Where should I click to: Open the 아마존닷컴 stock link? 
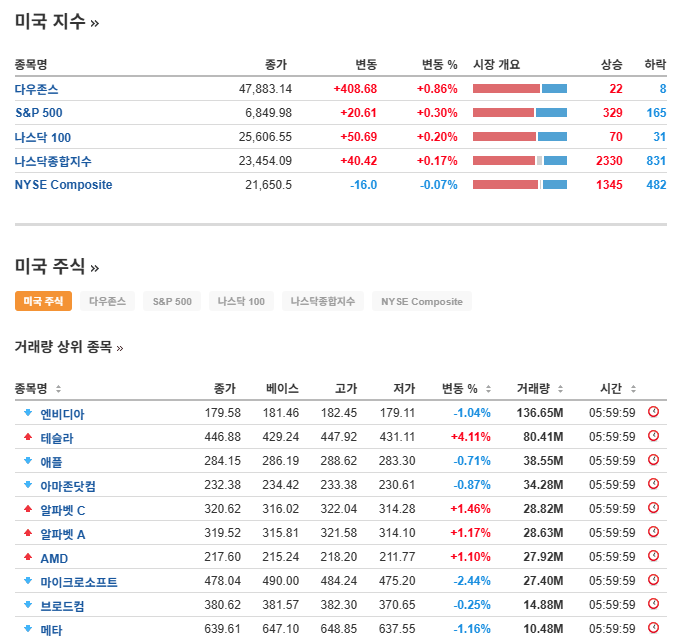[68, 486]
